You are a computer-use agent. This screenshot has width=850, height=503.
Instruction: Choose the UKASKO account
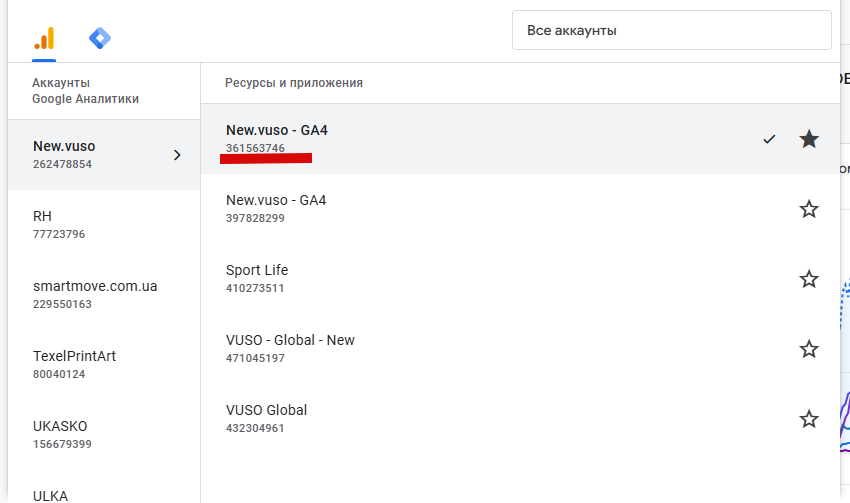(104, 435)
